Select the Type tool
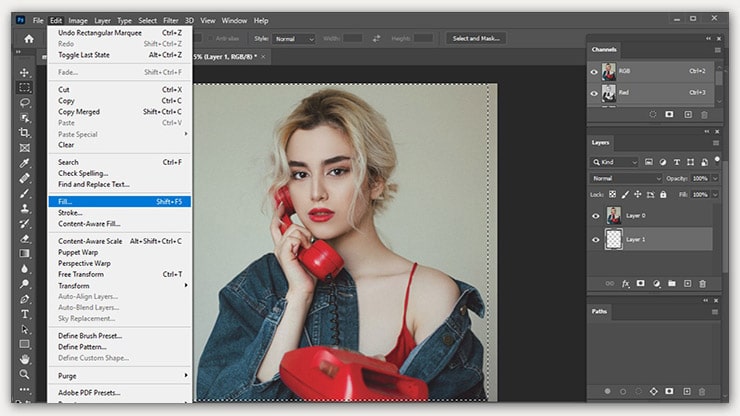This screenshot has width=740, height=416. click(25, 314)
